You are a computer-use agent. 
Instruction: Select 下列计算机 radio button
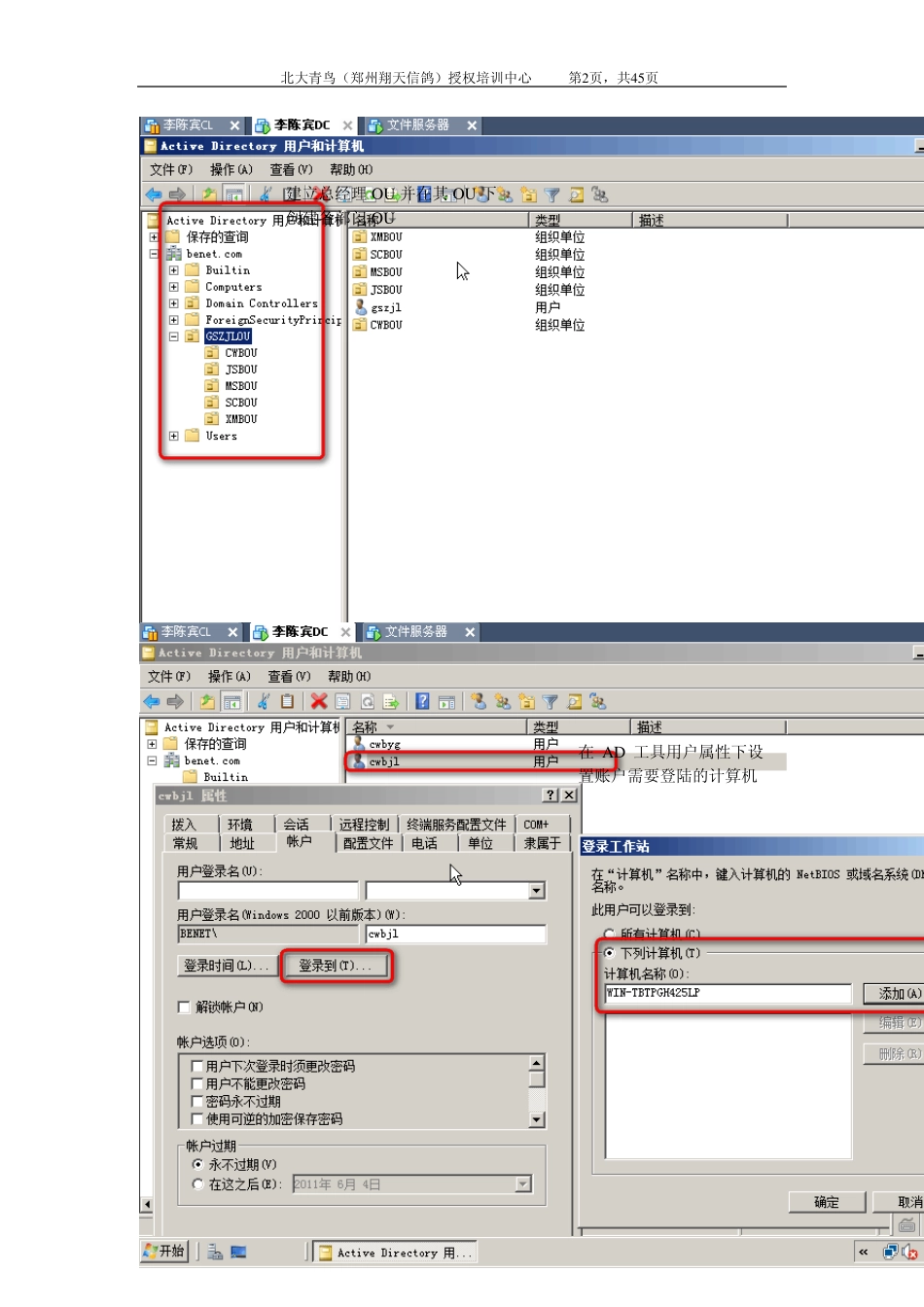(609, 953)
